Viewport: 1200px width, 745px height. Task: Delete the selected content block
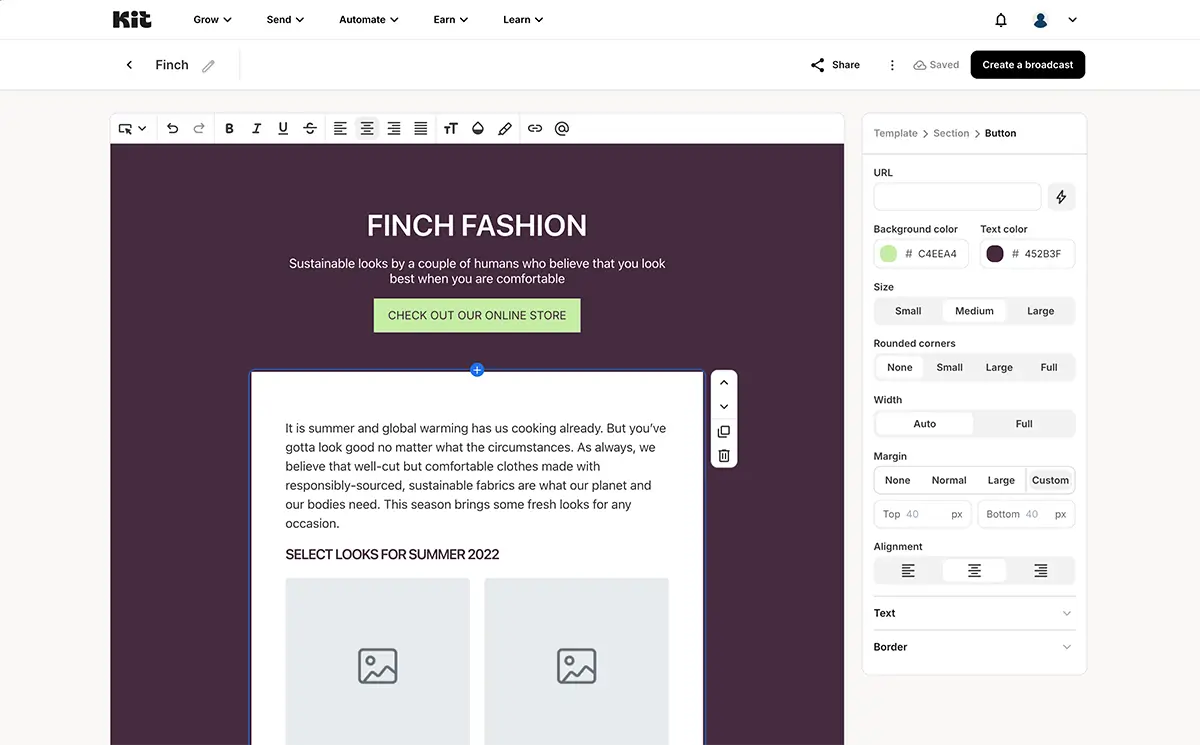(723, 455)
